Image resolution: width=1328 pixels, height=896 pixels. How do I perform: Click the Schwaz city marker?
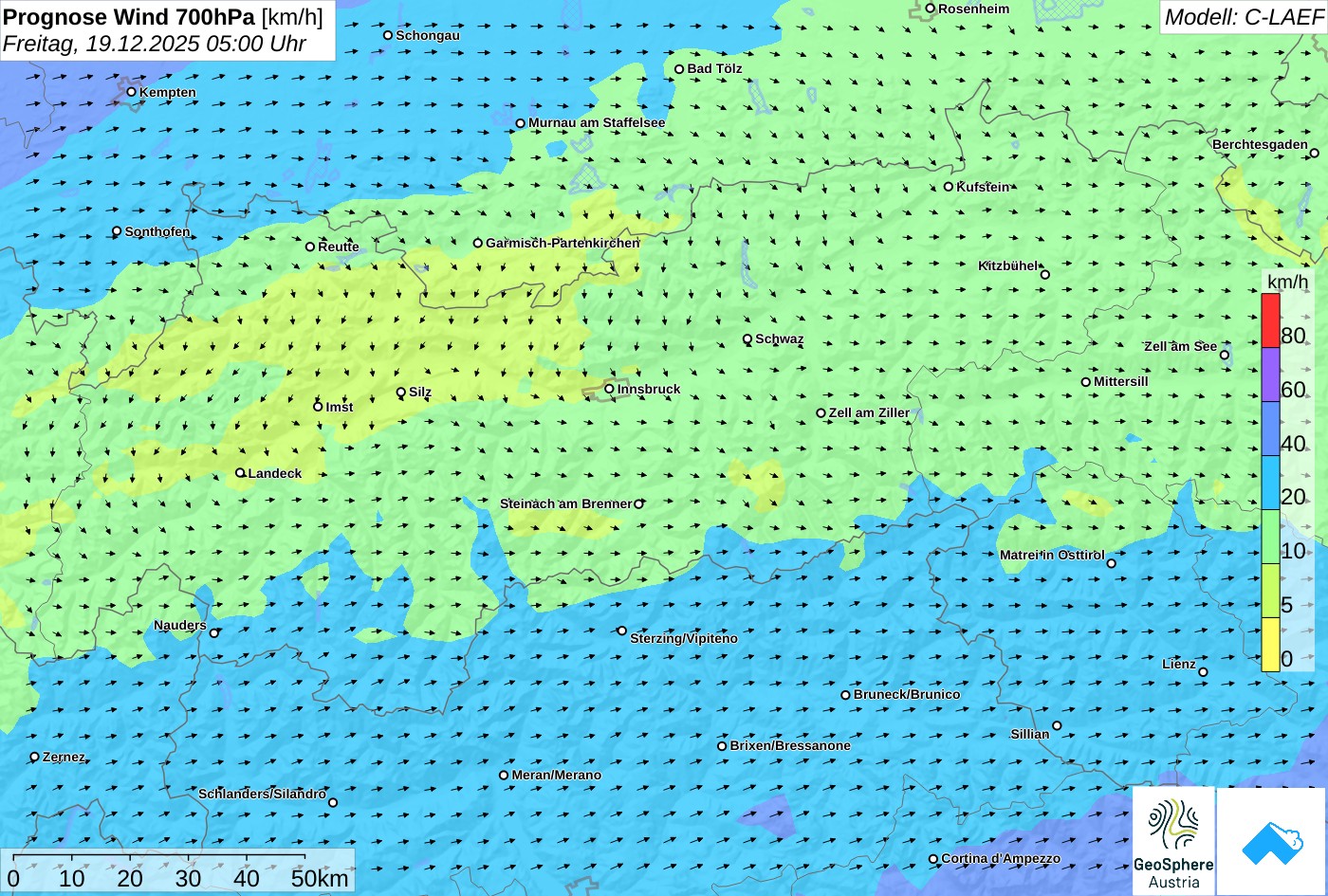click(747, 338)
